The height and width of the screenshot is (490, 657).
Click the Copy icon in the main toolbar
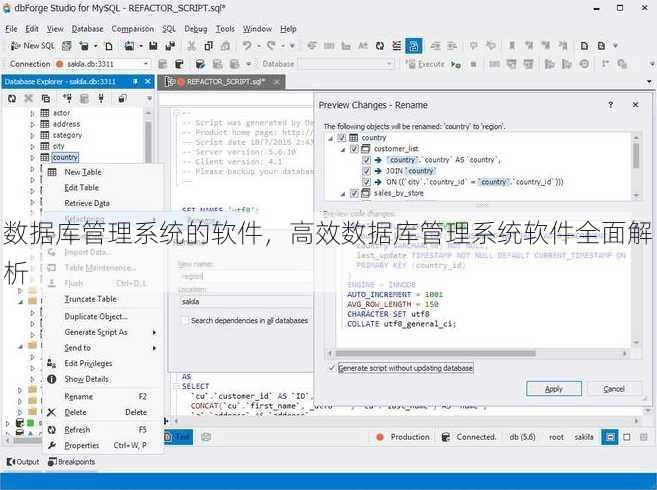pyautogui.click(x=208, y=46)
